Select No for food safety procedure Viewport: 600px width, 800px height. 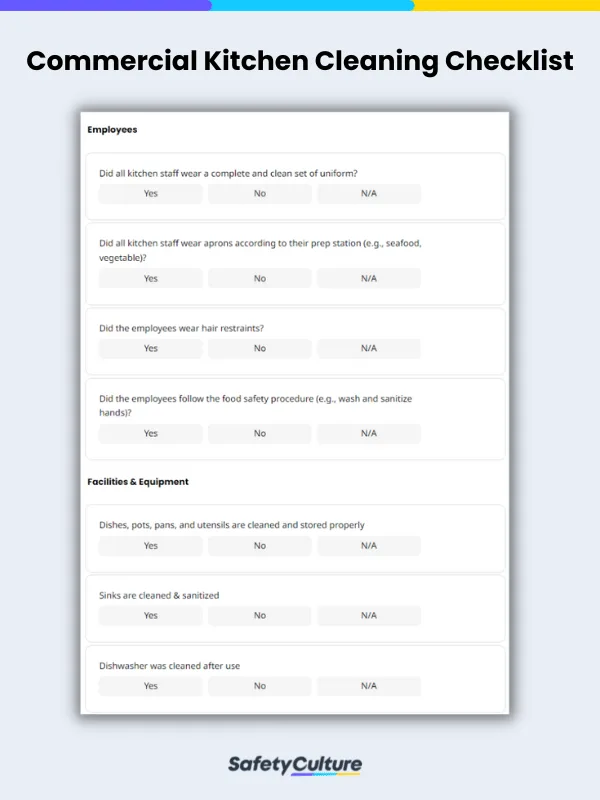coord(260,433)
